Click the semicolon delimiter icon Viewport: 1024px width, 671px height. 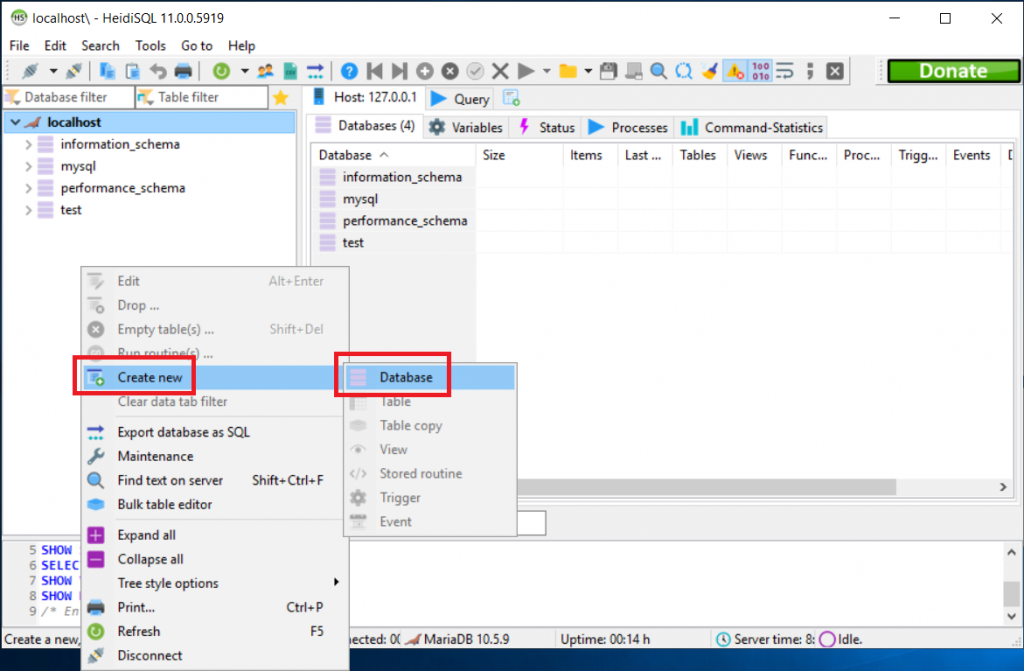[810, 71]
